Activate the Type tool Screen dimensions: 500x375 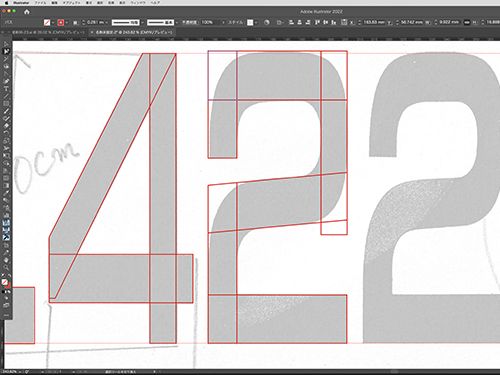6,89
